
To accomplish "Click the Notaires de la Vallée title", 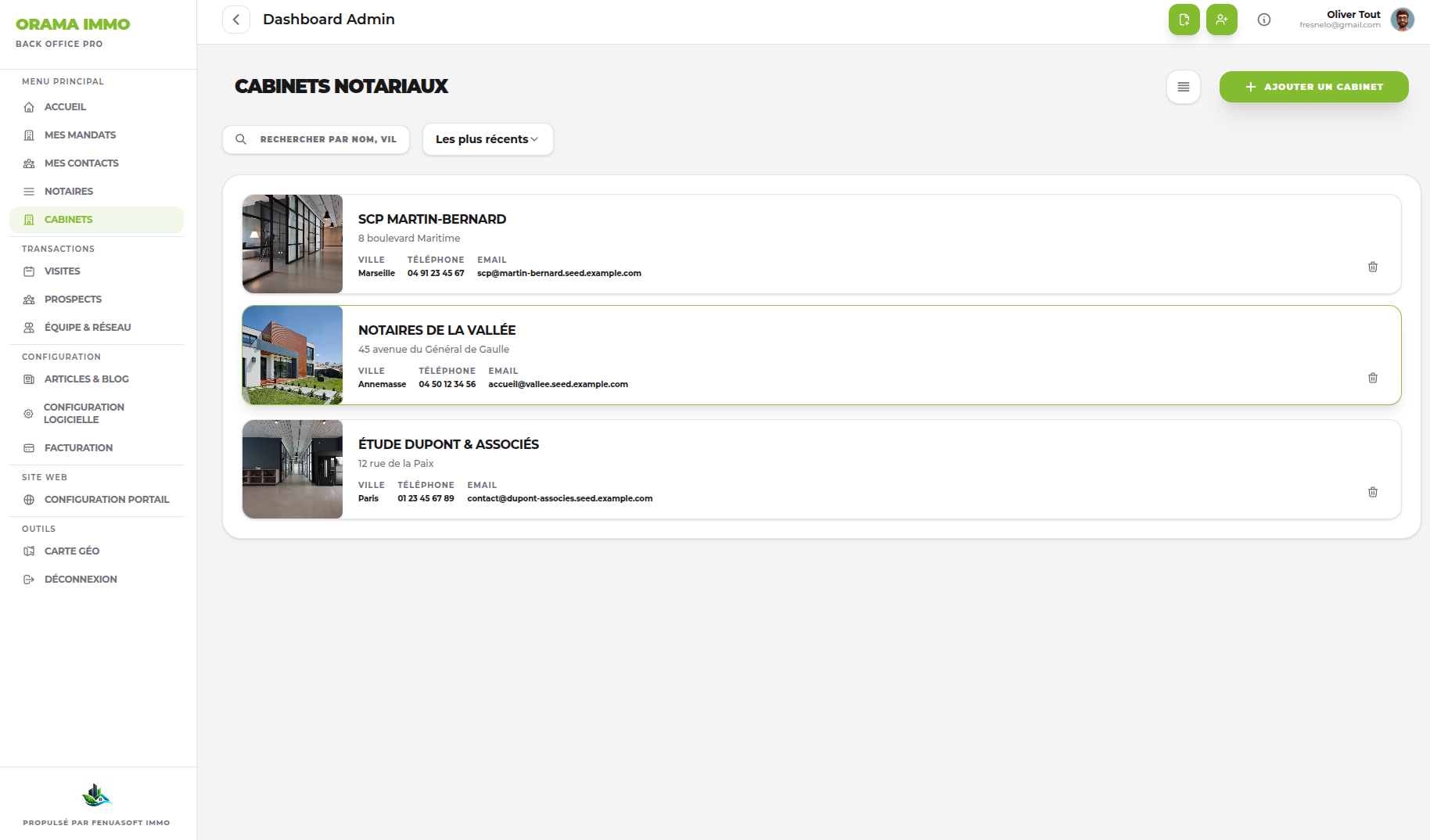I will pos(437,330).
